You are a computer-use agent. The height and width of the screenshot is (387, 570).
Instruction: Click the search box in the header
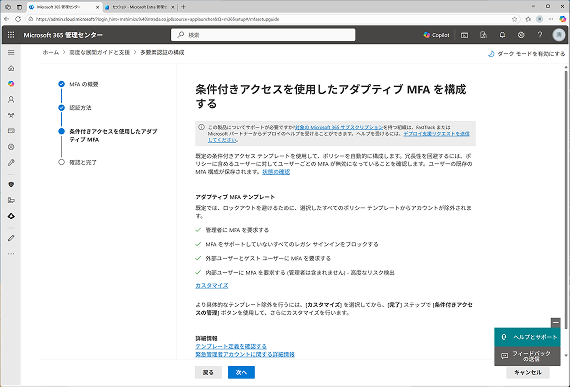coord(263,35)
